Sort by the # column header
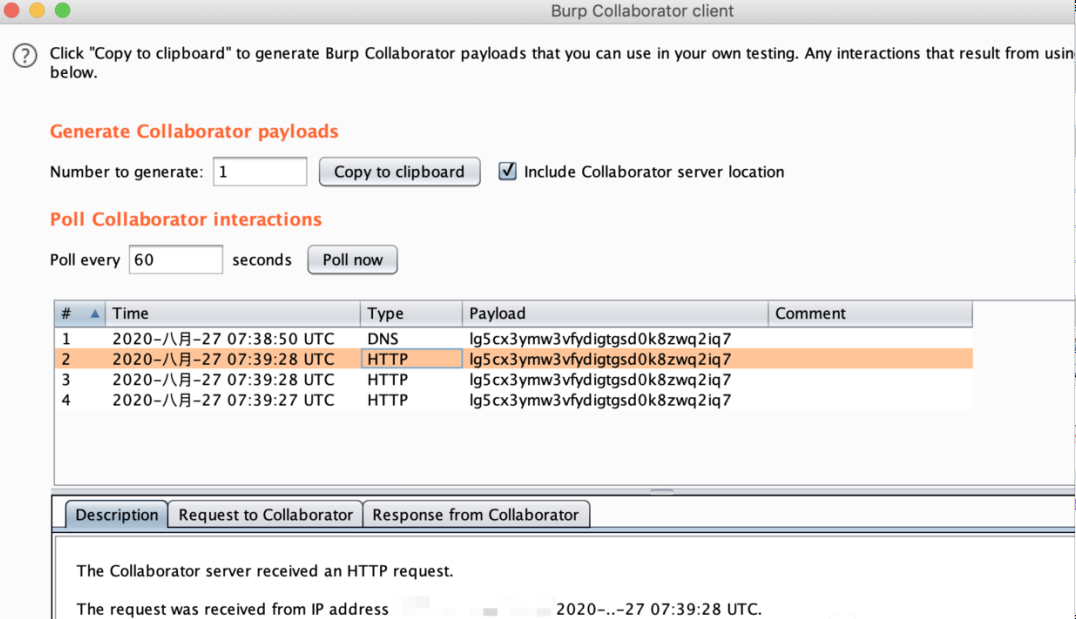This screenshot has width=1076, height=619. (x=80, y=314)
